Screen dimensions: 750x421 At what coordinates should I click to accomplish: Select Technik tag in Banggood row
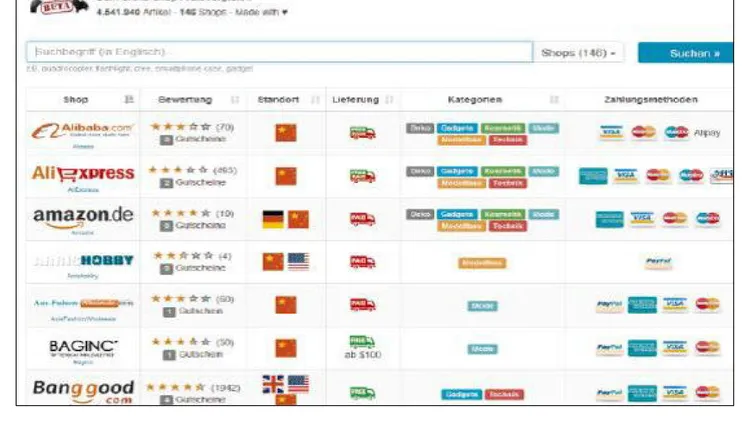[x=504, y=394]
